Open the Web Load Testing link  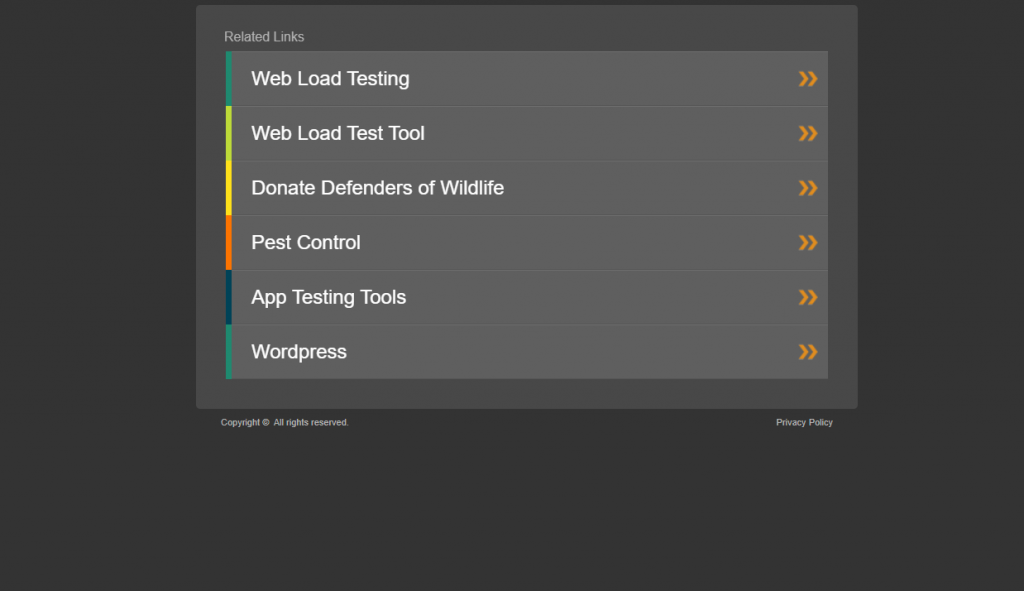pos(330,78)
